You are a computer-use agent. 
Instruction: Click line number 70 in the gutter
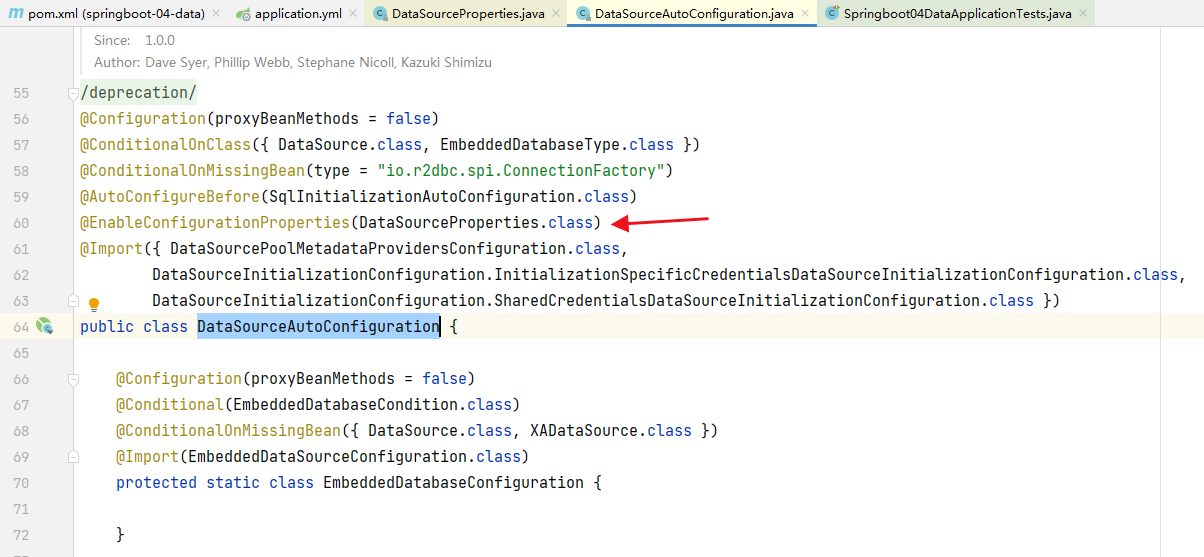[x=21, y=483]
